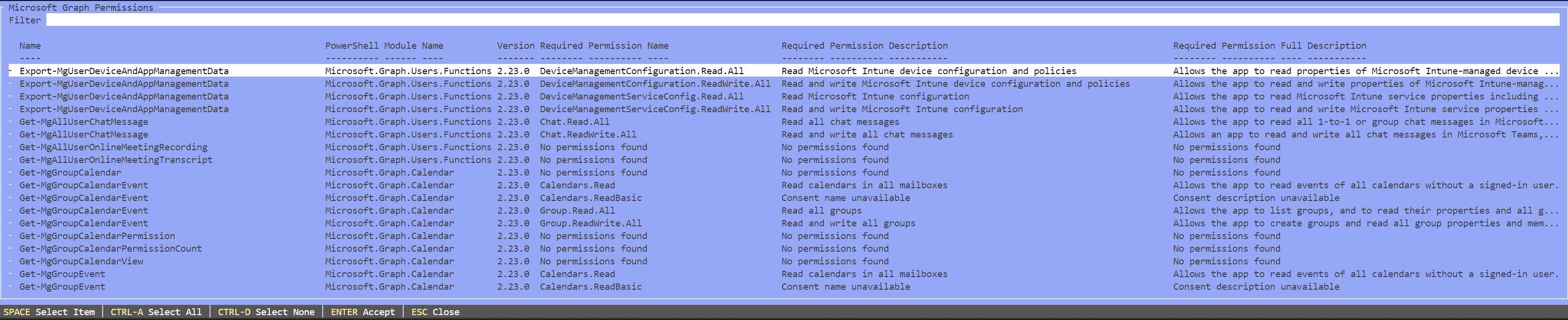Screen dimensions: 1568x320
Task: Select the Chat.ReadWrite.All permission cell
Action: pos(588,135)
